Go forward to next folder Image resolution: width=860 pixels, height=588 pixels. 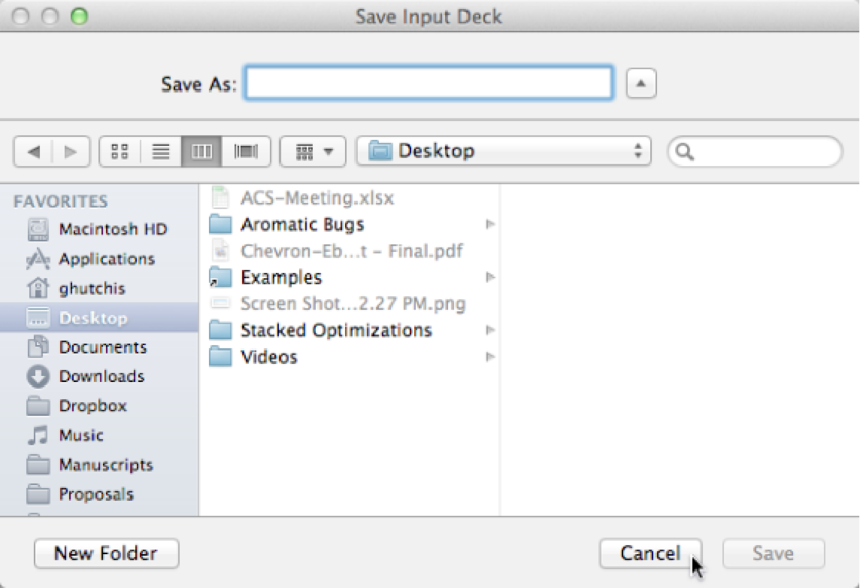click(x=70, y=152)
